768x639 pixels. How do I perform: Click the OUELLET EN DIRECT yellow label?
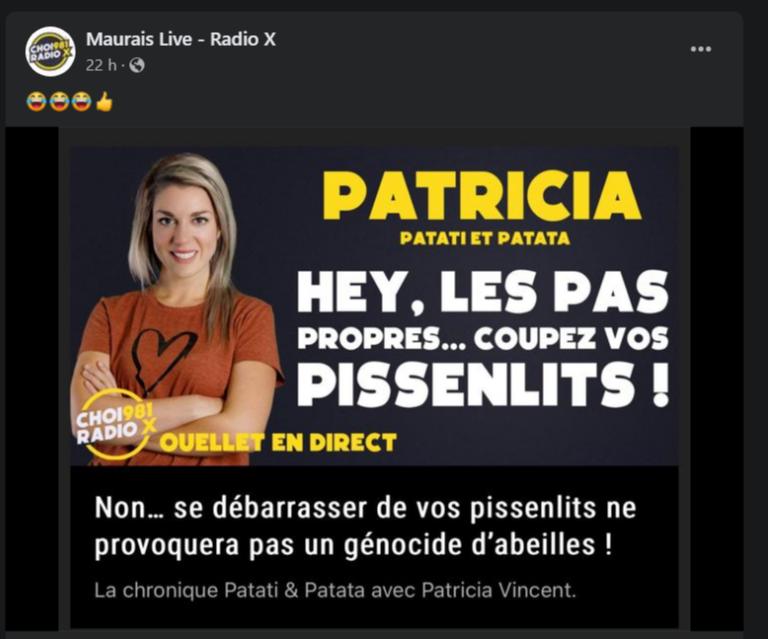click(x=278, y=443)
